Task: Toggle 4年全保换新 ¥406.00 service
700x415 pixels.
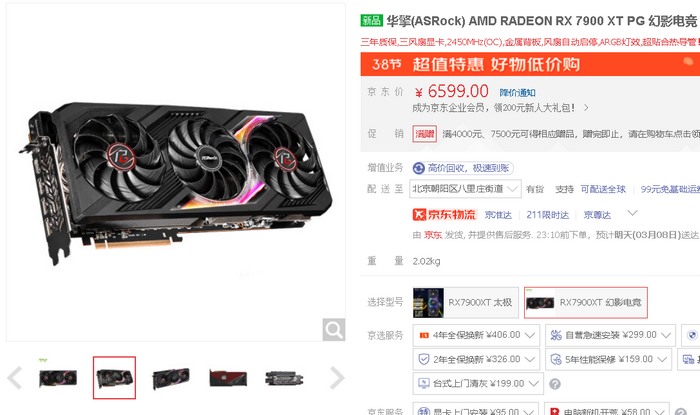Action: 476,335
